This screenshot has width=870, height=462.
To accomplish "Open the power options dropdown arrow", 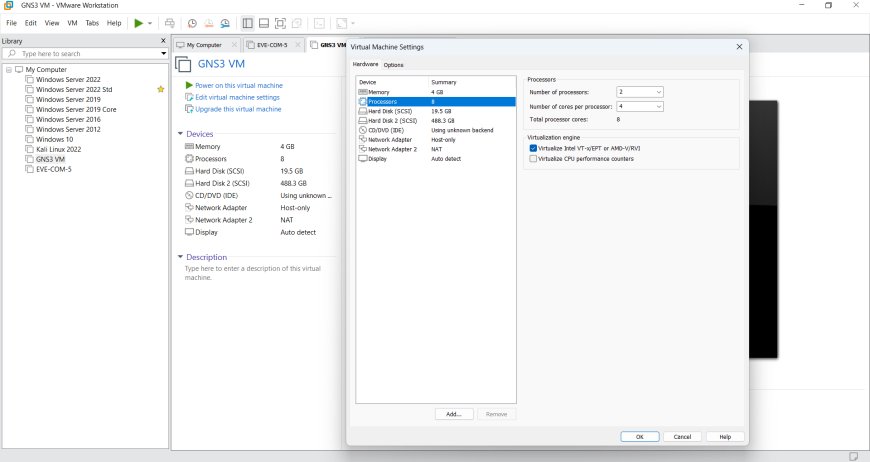I will tap(150, 23).
